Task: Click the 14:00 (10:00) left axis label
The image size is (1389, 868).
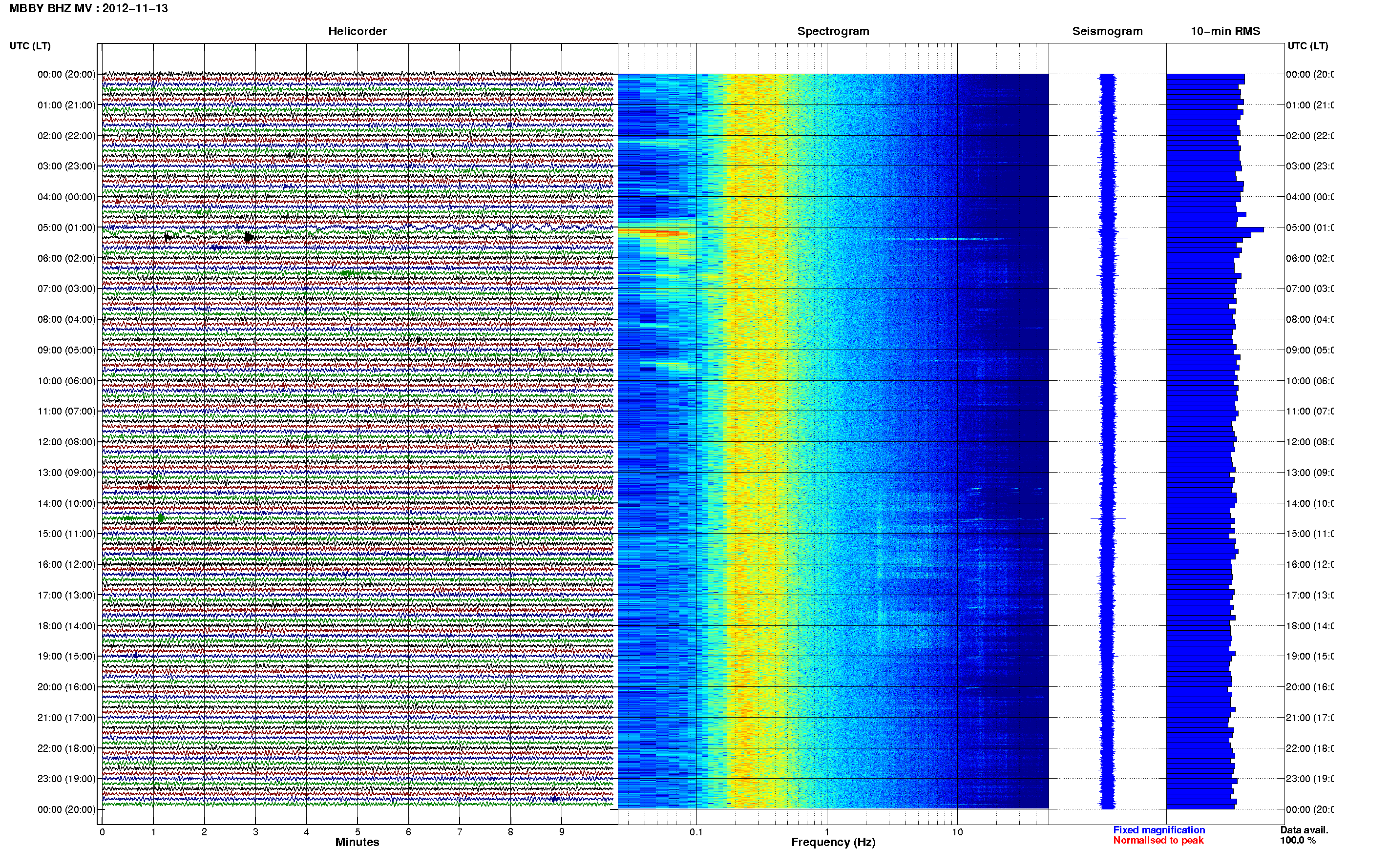Action: tap(66, 503)
